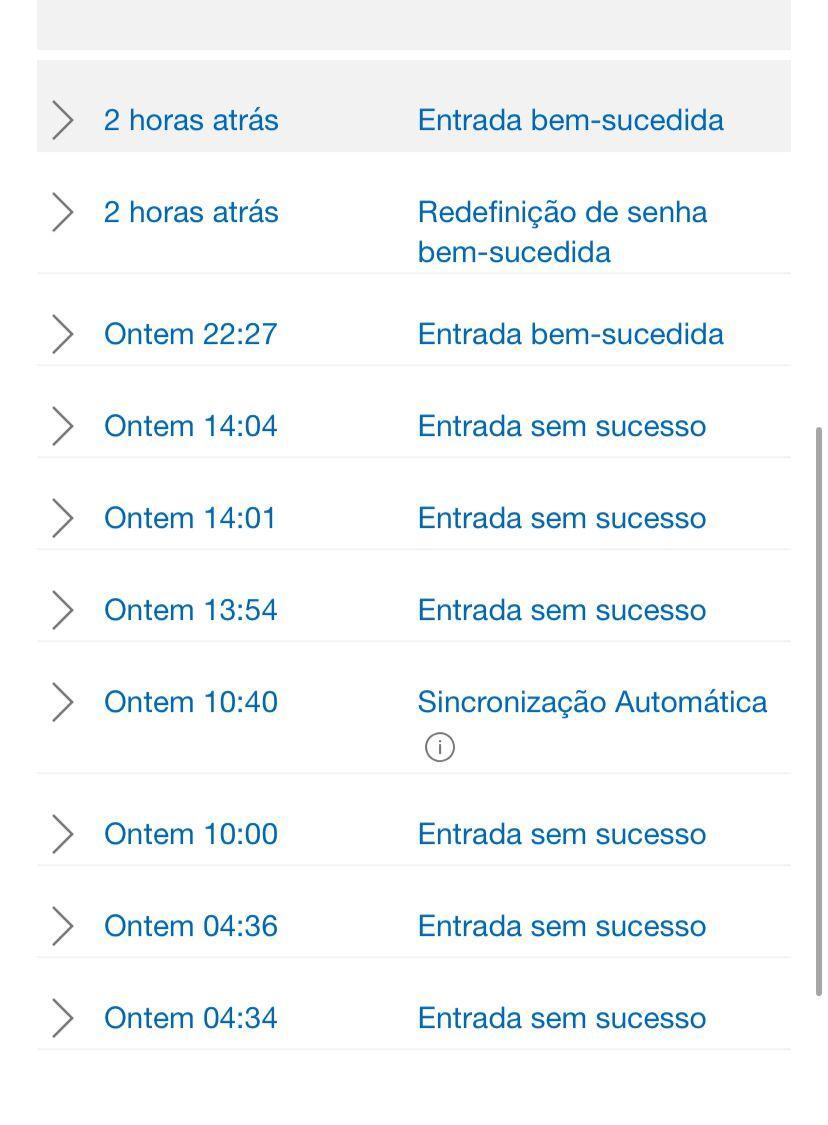
Task: Select the Ontem 04:34 timestamp link
Action: (x=191, y=1017)
